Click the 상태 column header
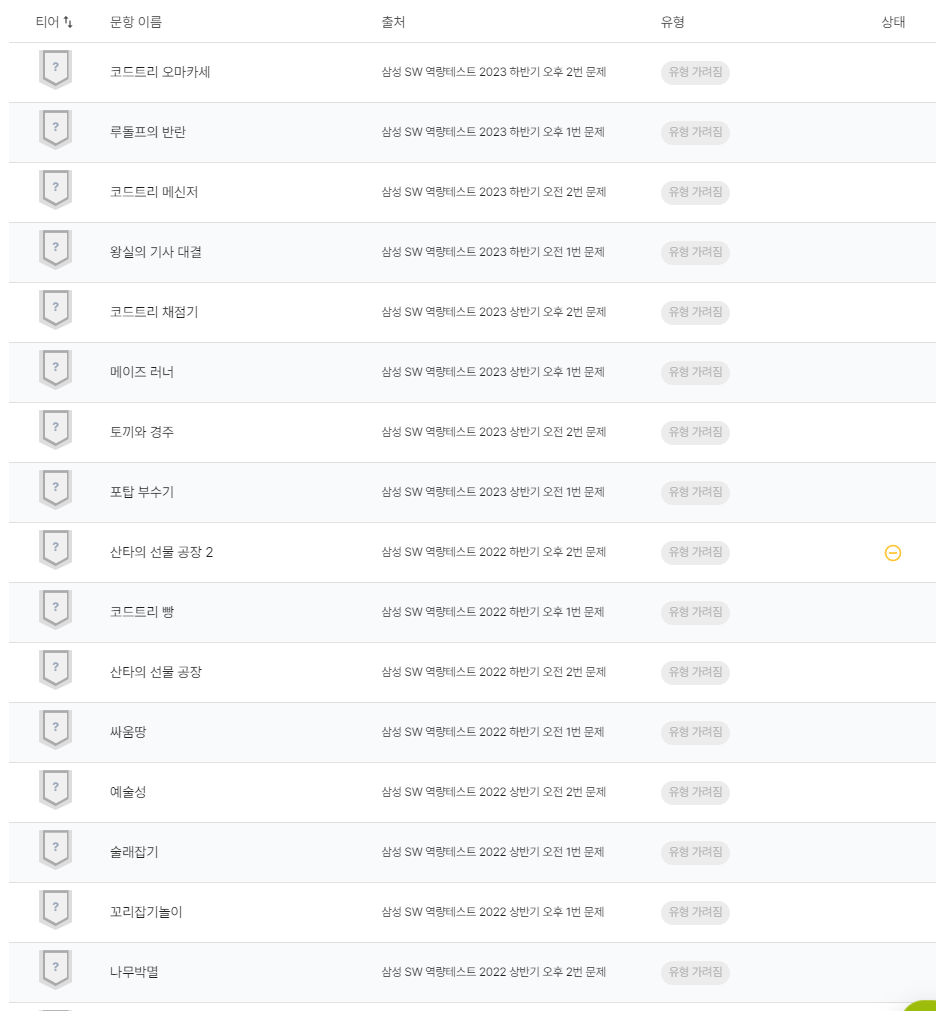The height and width of the screenshot is (1011, 936). coord(893,22)
